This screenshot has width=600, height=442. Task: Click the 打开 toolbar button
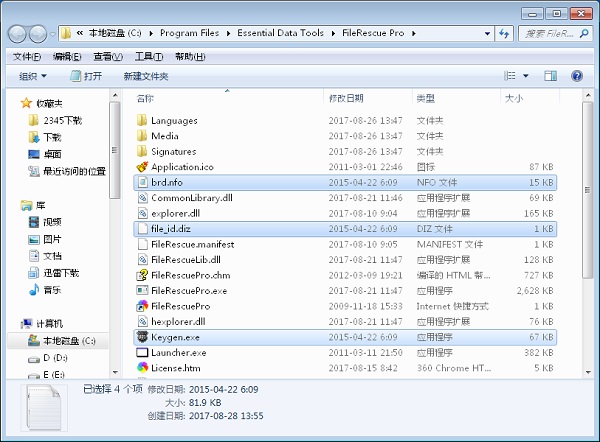[x=86, y=76]
